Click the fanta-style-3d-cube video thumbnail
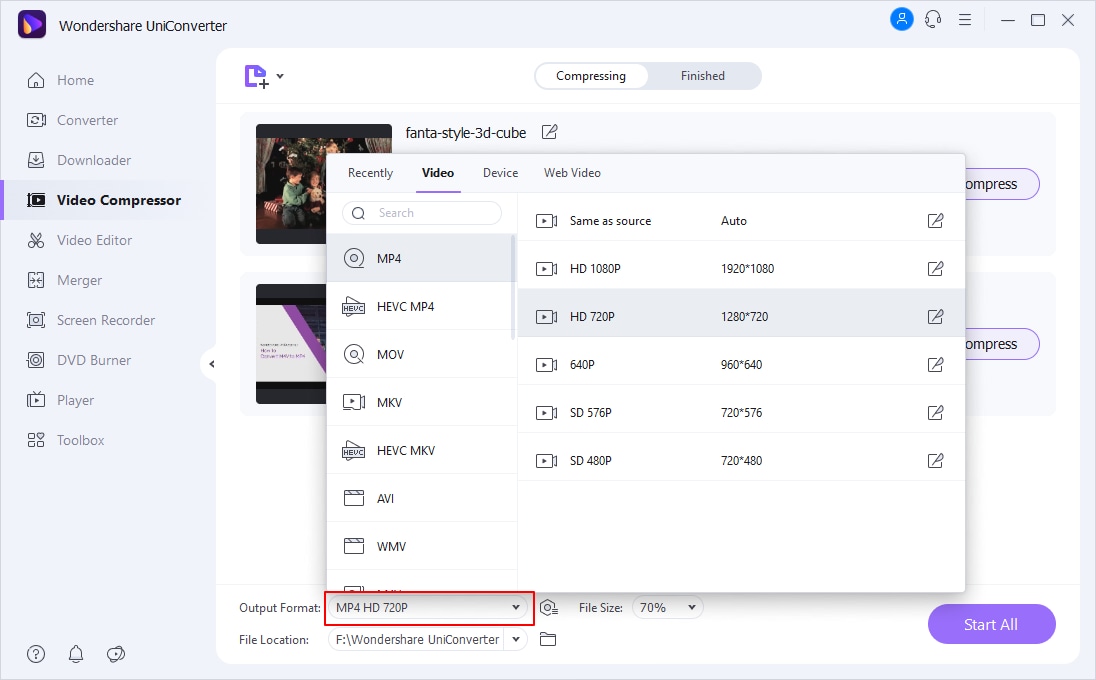 (x=291, y=184)
